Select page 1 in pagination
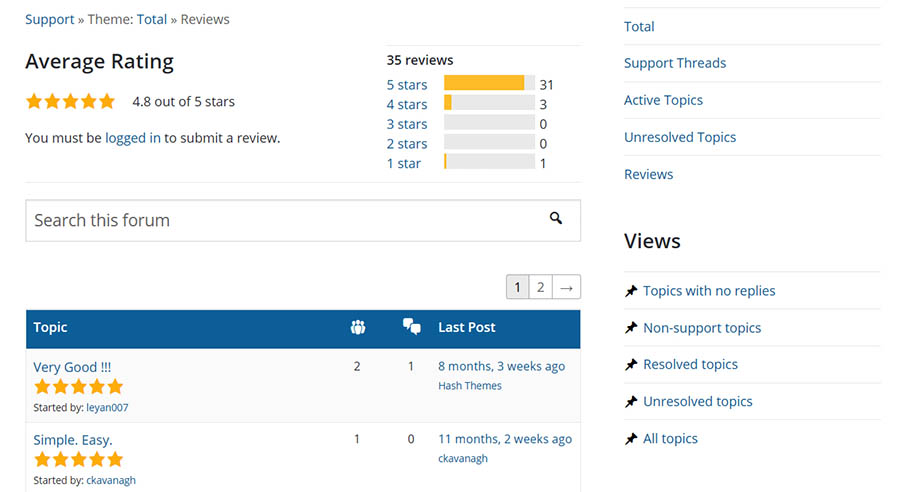 pyautogui.click(x=517, y=287)
